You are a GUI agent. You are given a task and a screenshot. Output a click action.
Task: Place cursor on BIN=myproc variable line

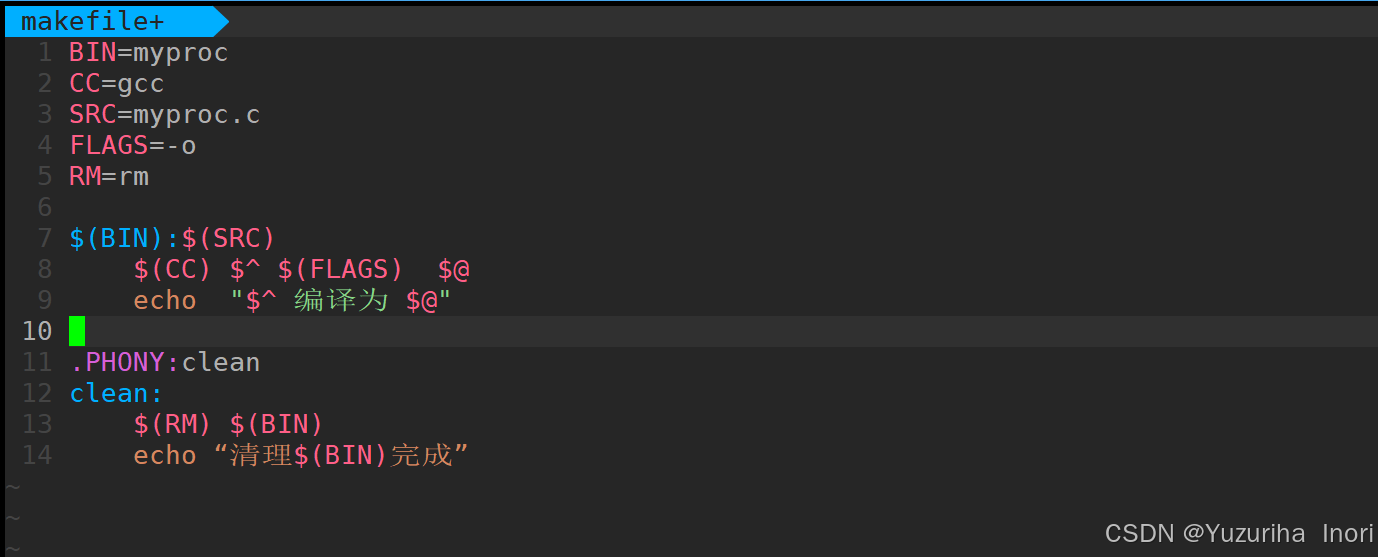tap(149, 52)
